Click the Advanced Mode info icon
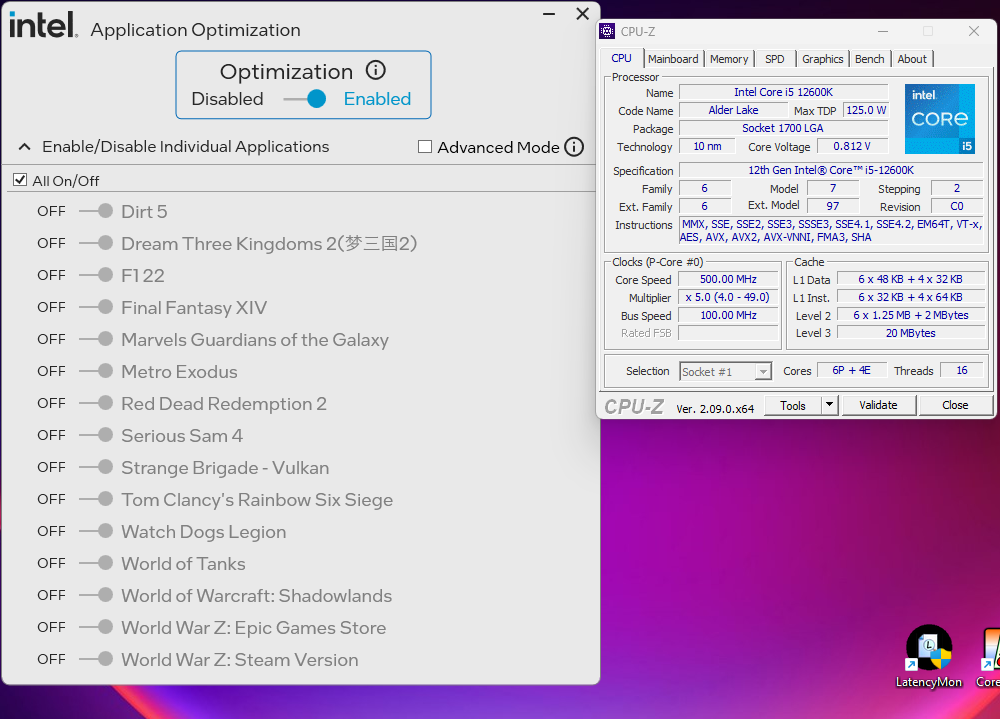 [574, 147]
